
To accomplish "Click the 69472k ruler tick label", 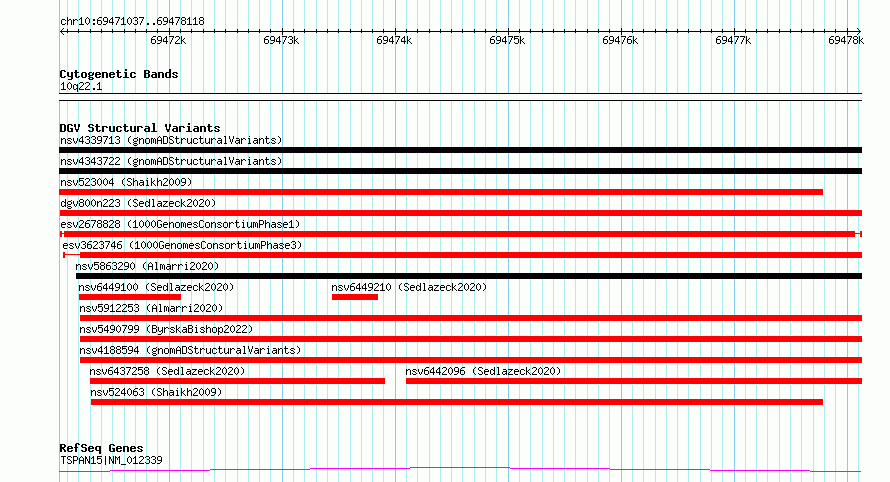I will click(168, 40).
